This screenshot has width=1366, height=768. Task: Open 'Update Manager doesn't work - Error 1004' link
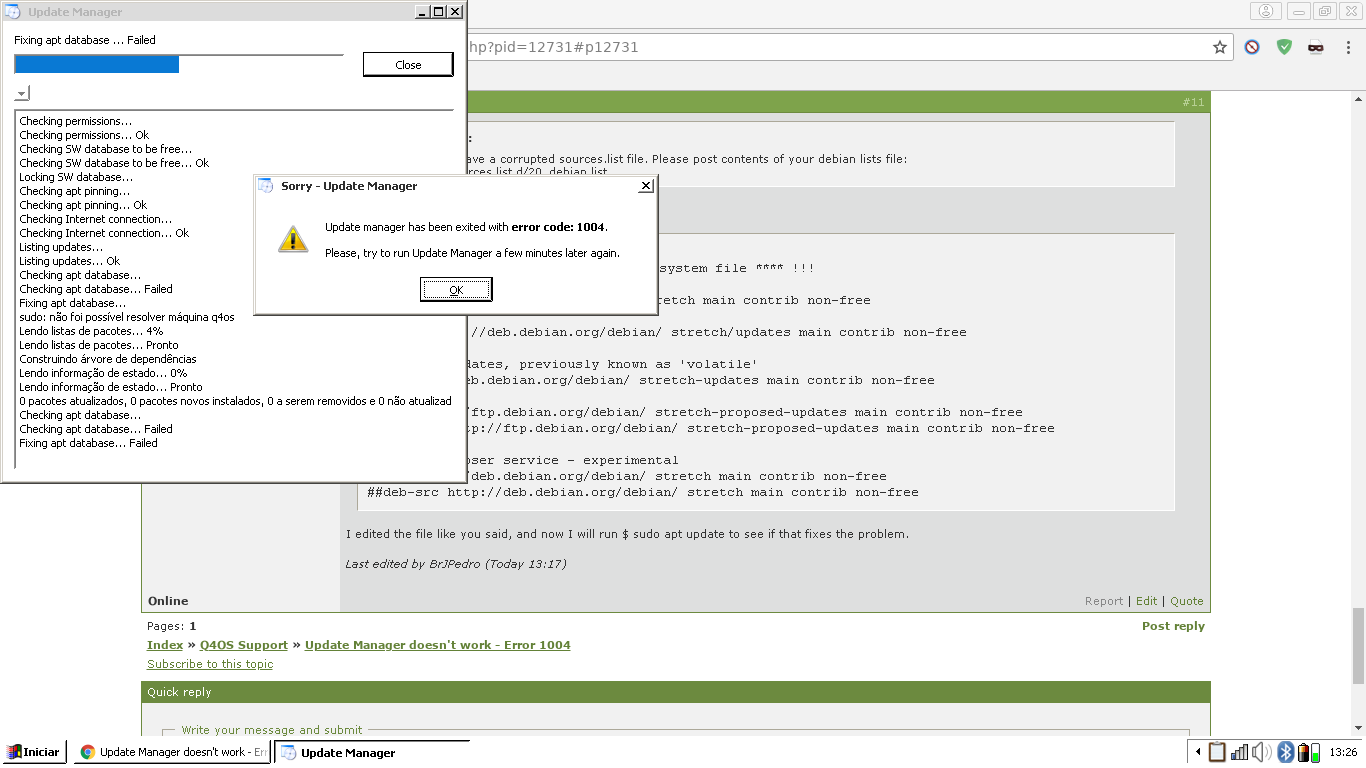[x=437, y=645]
